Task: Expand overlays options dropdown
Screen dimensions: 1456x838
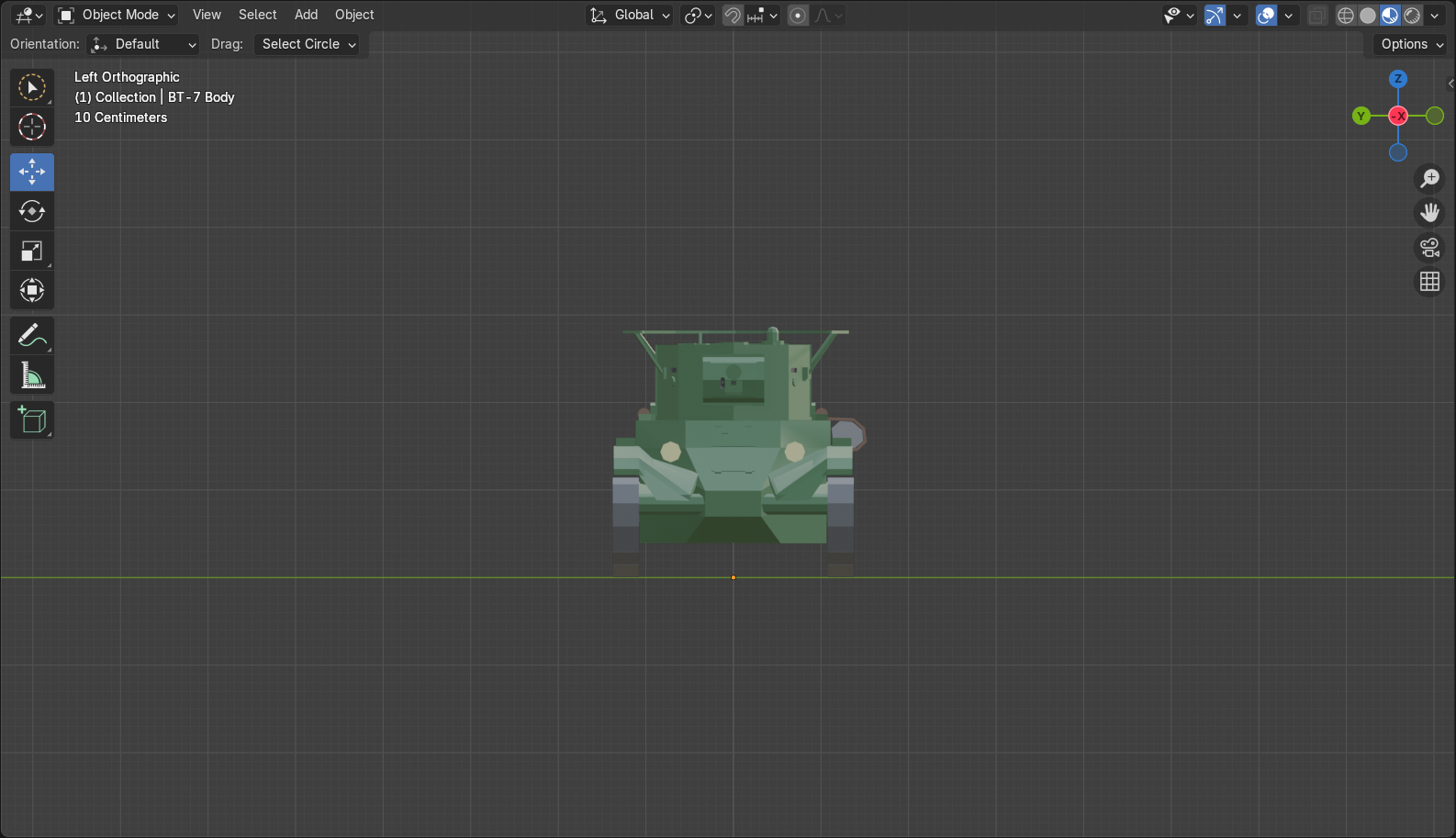Action: tap(1288, 15)
